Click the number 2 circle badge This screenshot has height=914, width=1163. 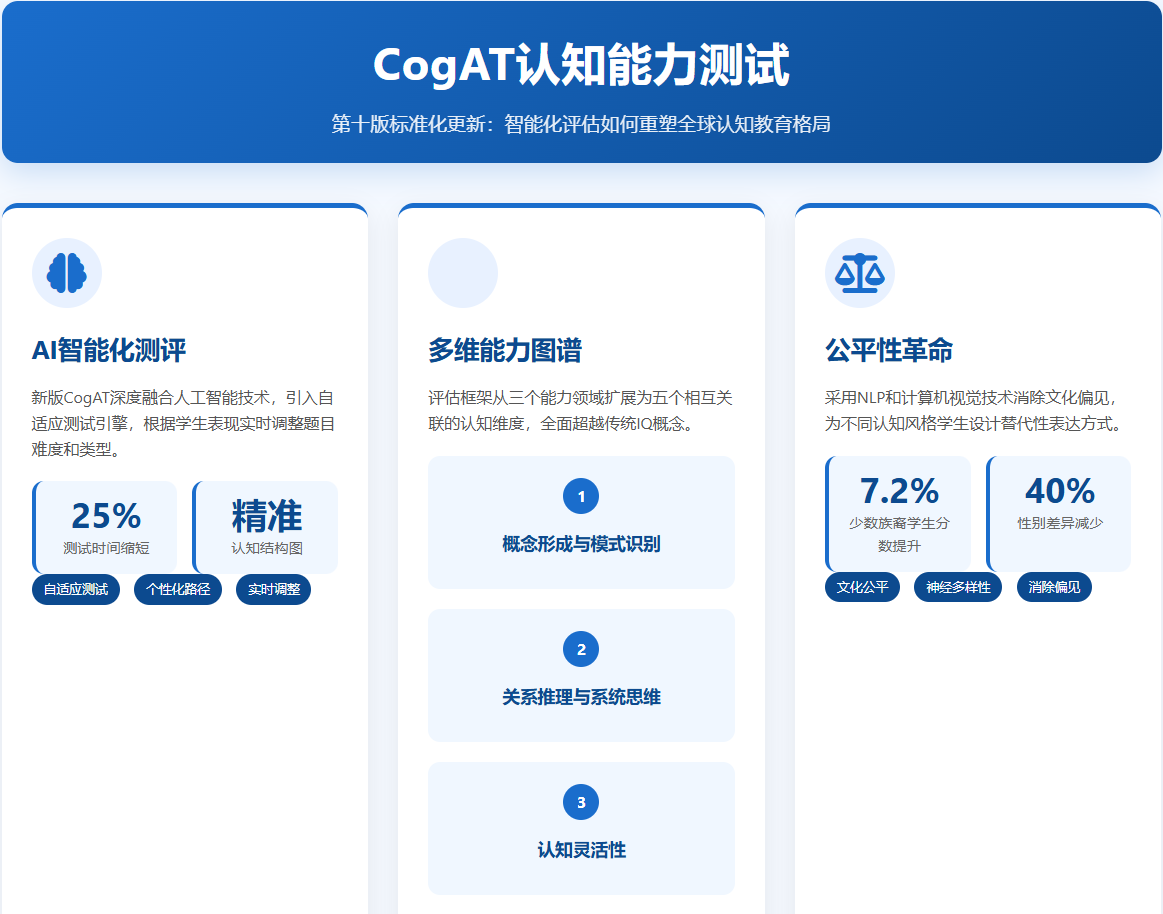[x=581, y=649]
